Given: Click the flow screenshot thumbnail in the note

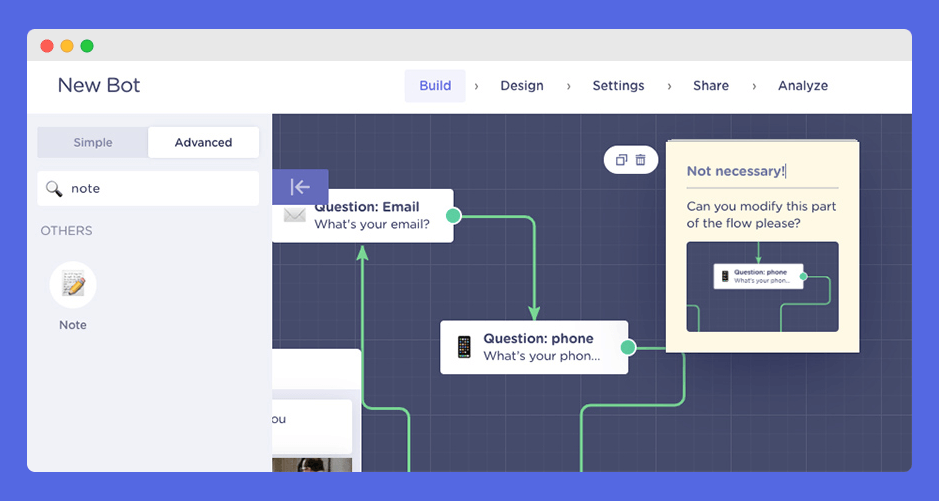Looking at the screenshot, I should point(762,287).
